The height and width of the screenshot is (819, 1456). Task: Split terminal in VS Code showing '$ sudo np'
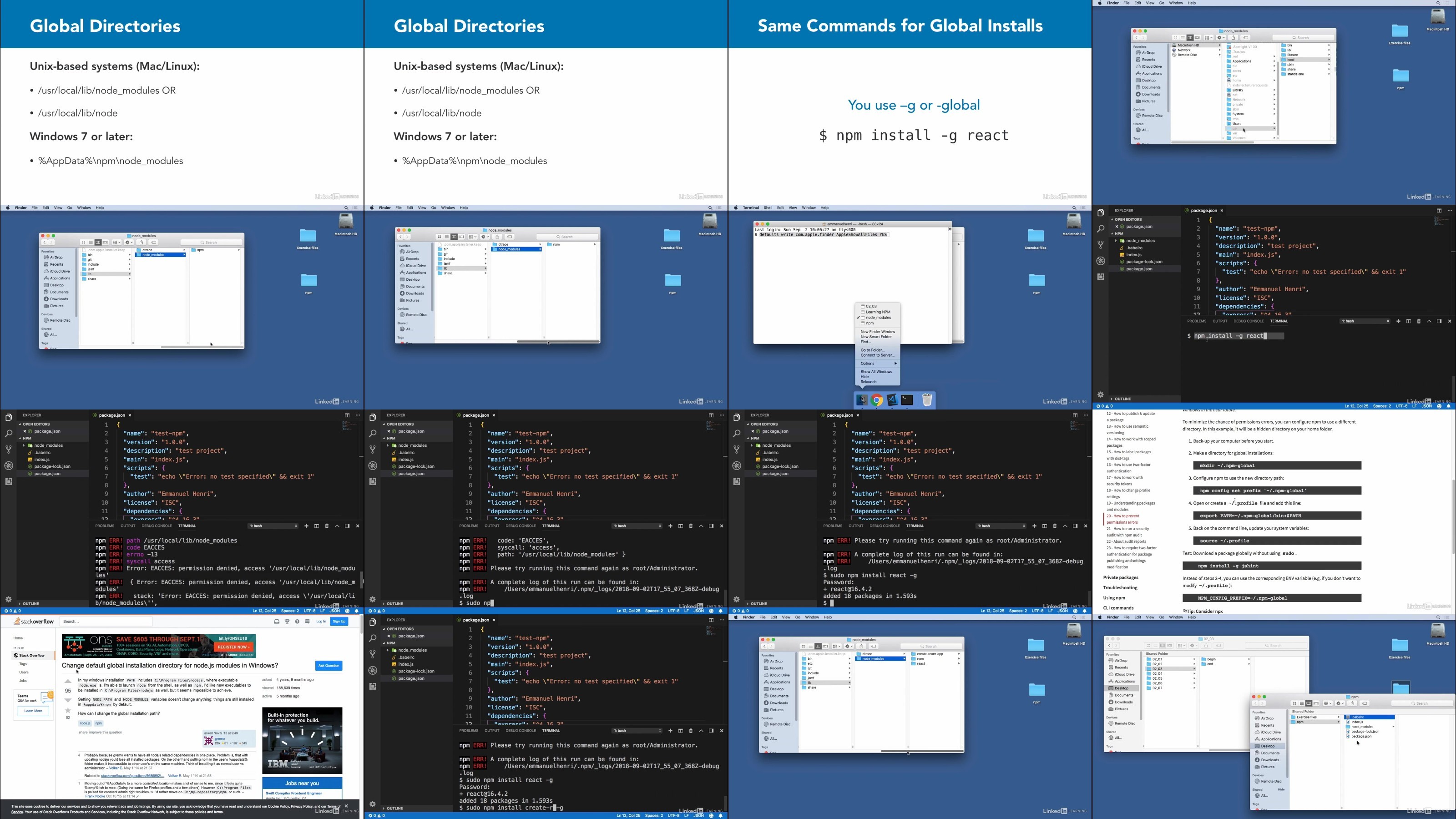(x=681, y=526)
